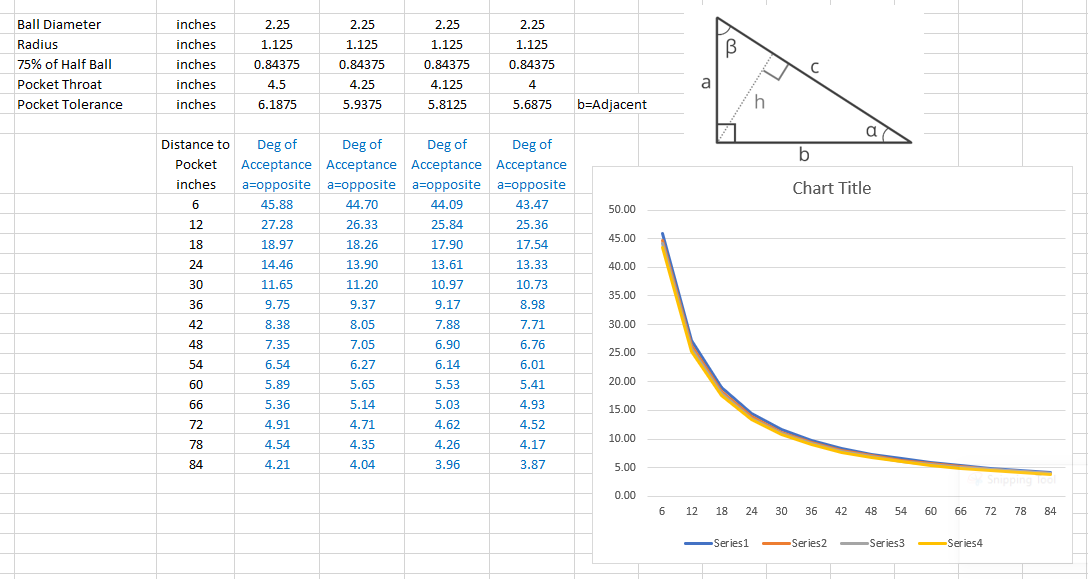Select the 50.00 vertical axis label
The height and width of the screenshot is (579, 1088).
pyautogui.click(x=622, y=209)
